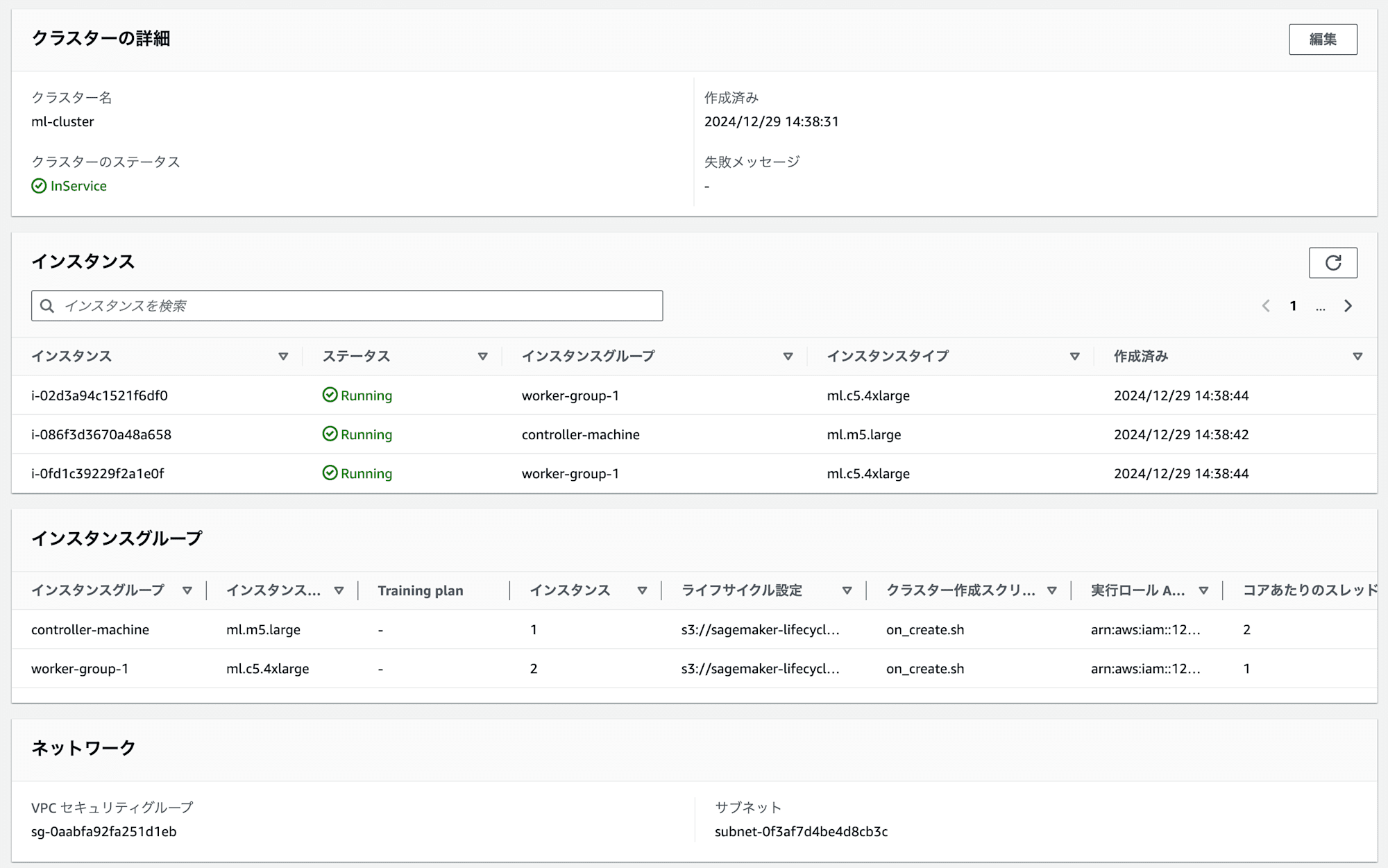1388x868 pixels.
Task: Click instance i-0fd1c39229f2a1e0f
Action: tap(98, 473)
